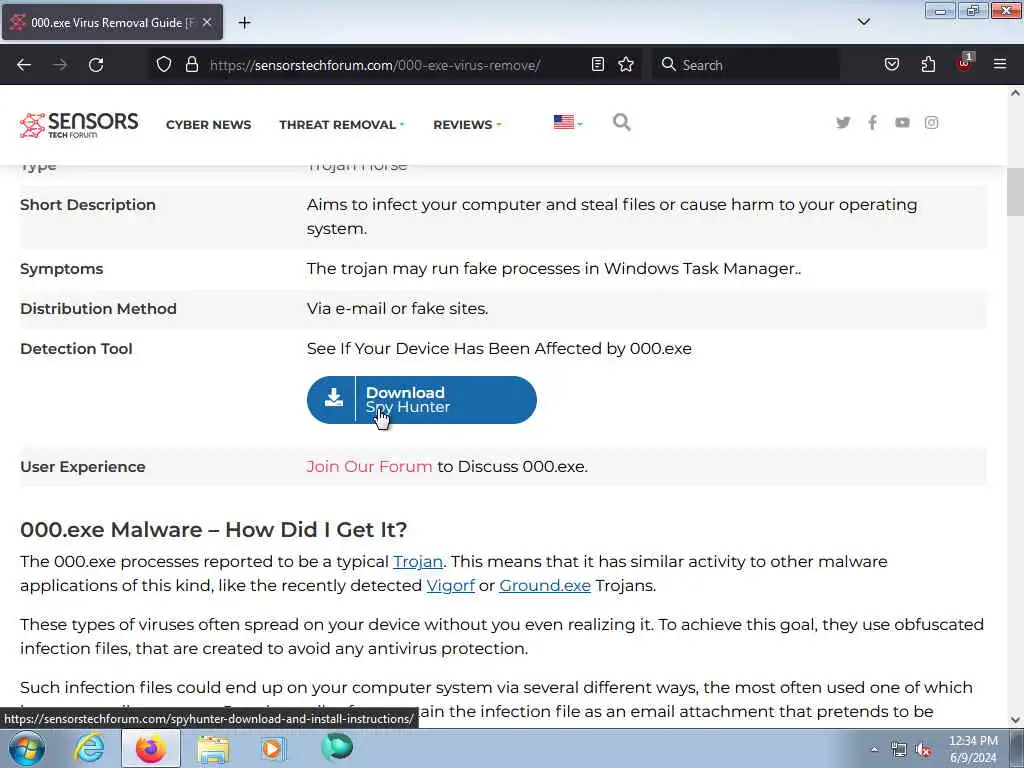Show hidden system tray icons
The height and width of the screenshot is (768, 1024).
[x=874, y=749]
